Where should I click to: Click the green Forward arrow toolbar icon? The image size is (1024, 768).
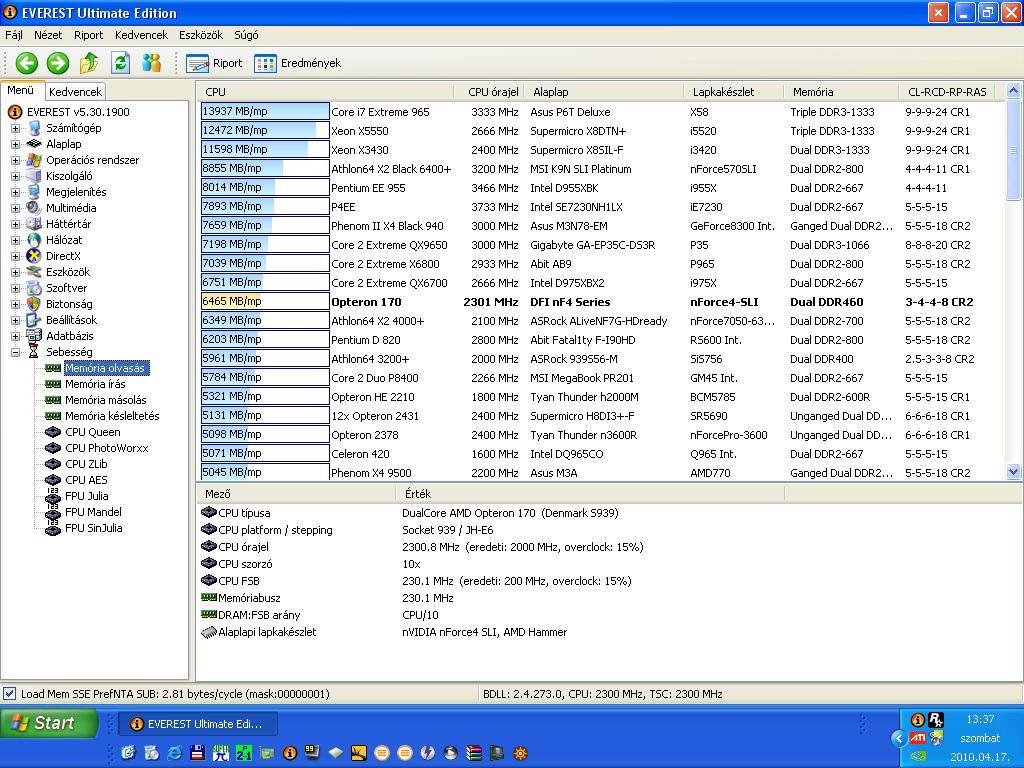click(57, 63)
